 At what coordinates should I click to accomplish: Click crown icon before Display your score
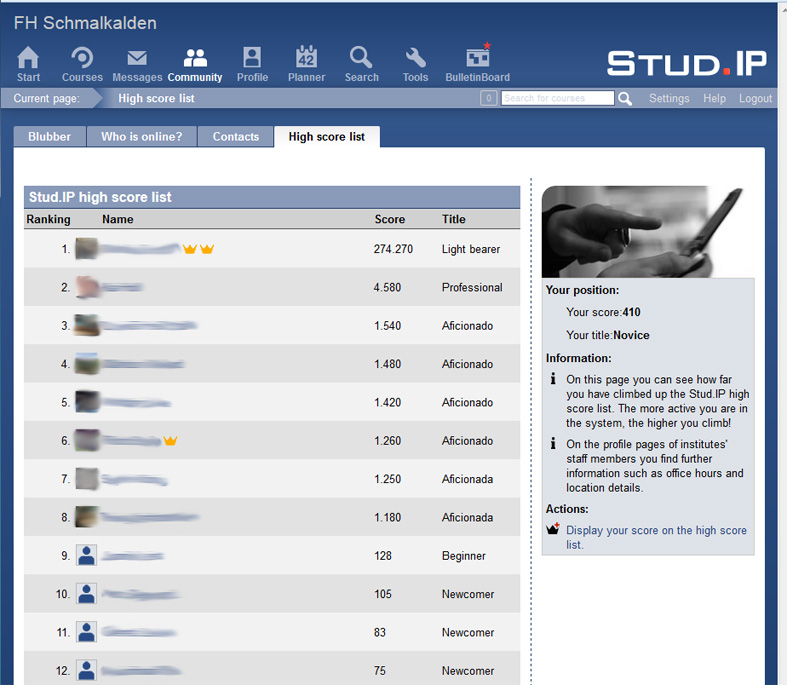[x=553, y=529]
